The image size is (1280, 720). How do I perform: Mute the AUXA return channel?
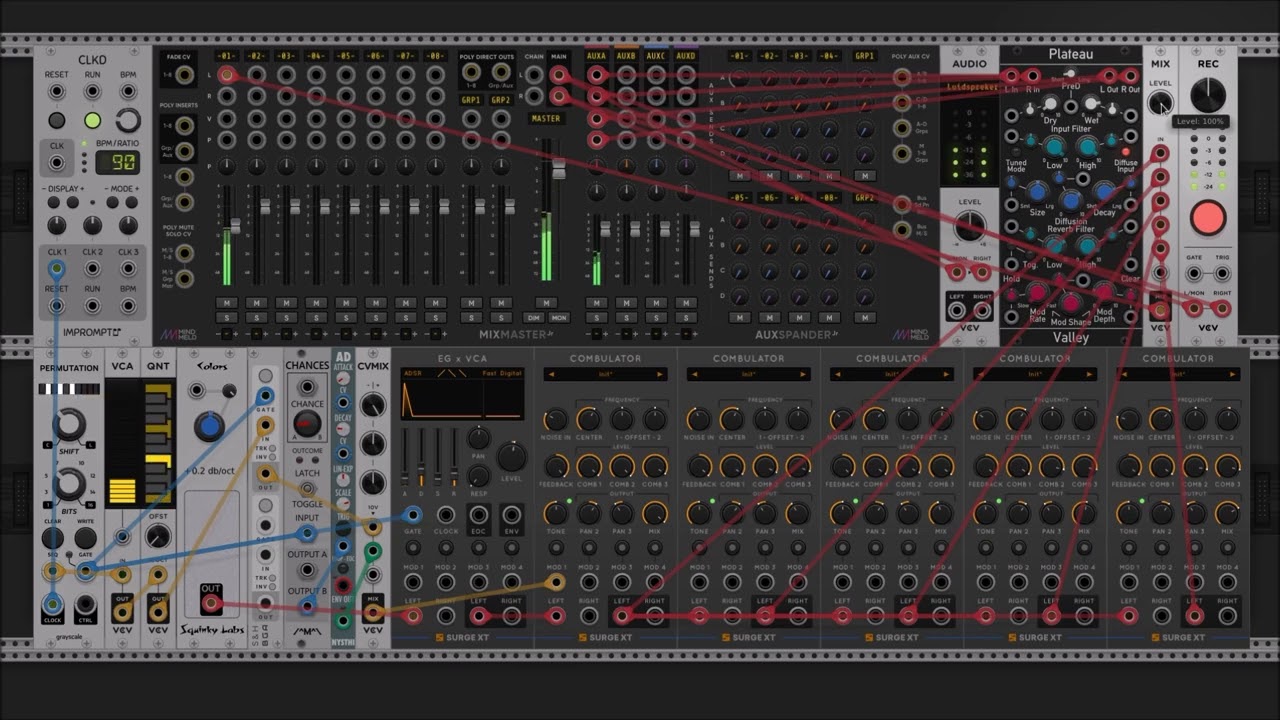point(596,303)
